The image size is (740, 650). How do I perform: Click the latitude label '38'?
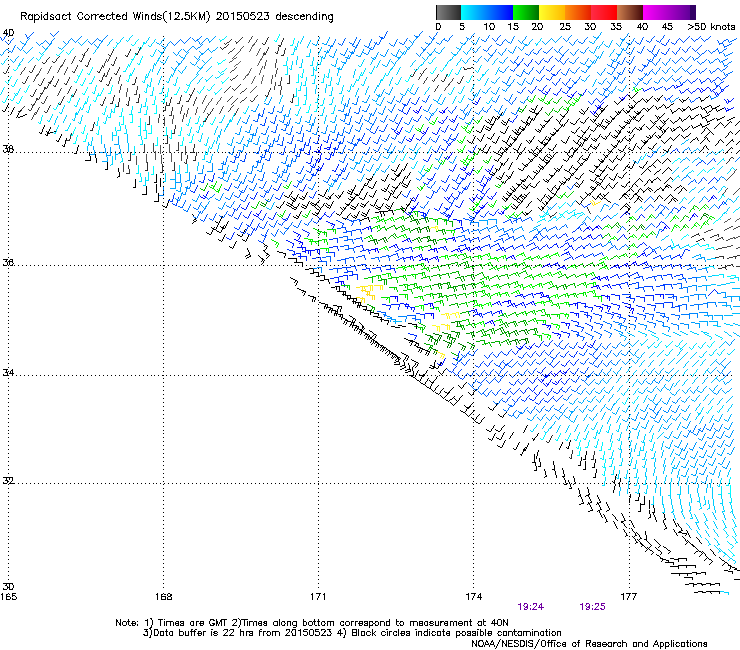(x=8, y=150)
